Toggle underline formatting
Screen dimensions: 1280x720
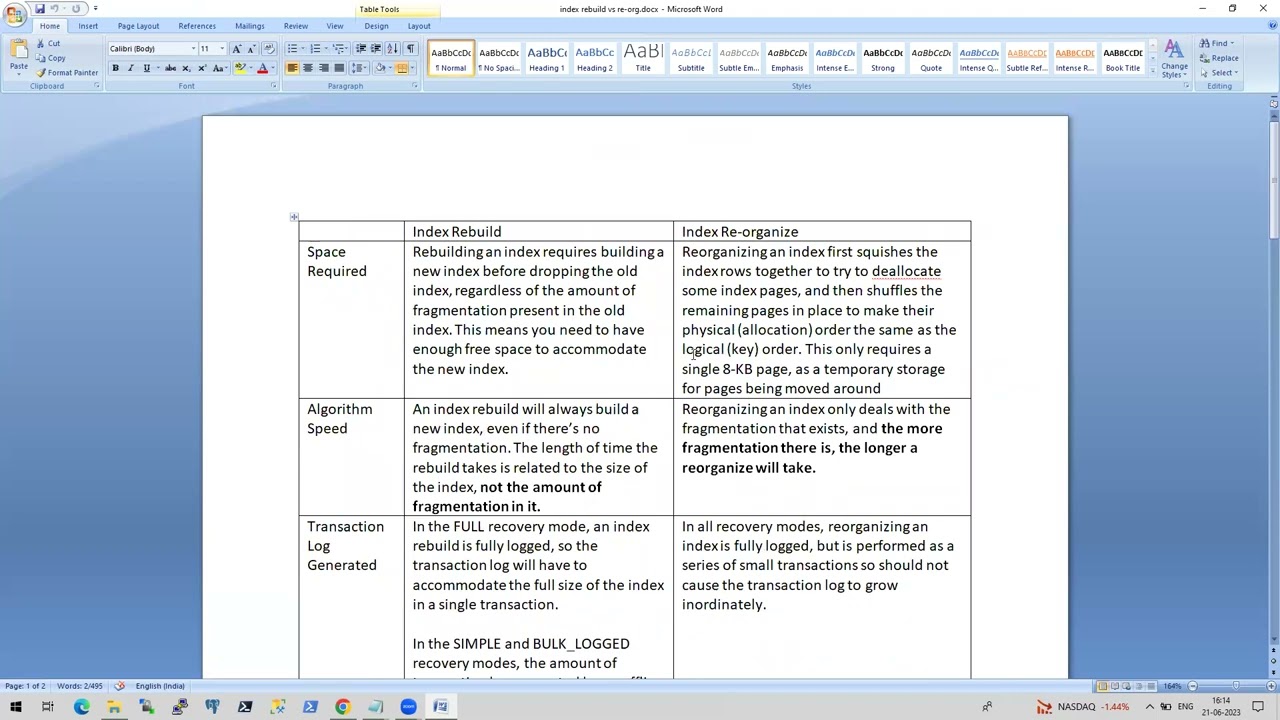(146, 68)
